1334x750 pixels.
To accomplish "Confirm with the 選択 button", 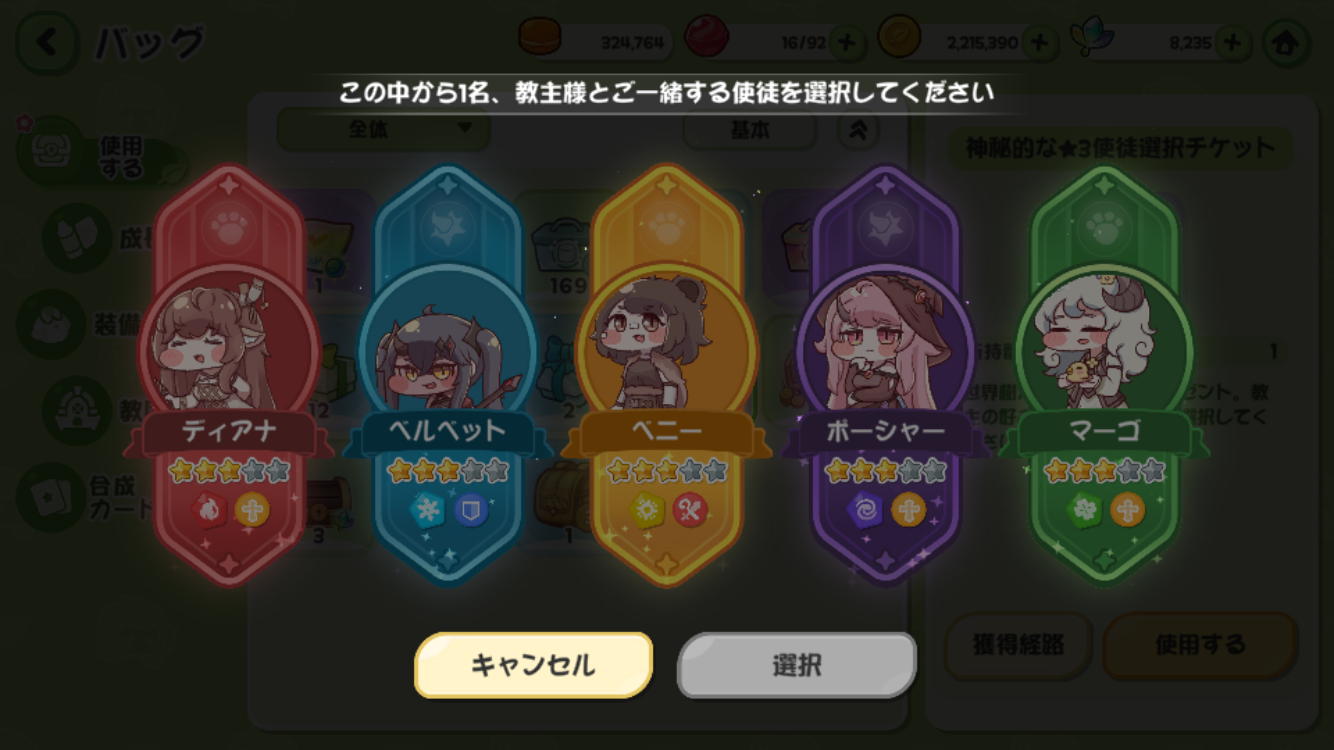I will point(797,665).
